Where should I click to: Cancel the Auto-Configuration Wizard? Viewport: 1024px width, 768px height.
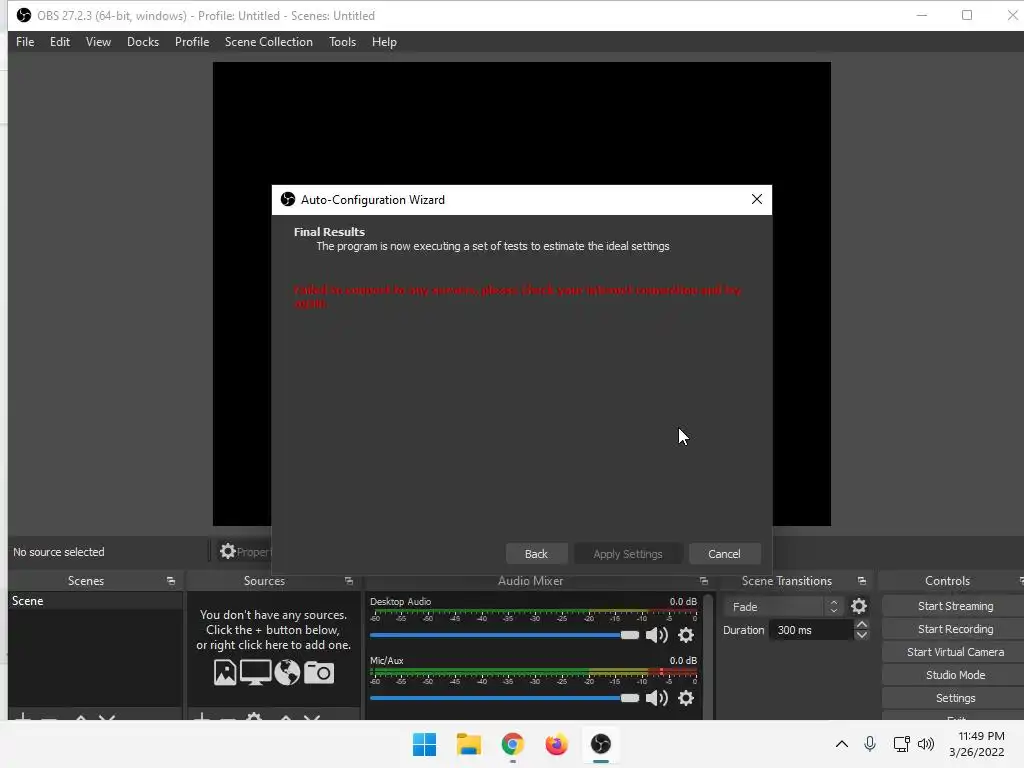coord(724,554)
